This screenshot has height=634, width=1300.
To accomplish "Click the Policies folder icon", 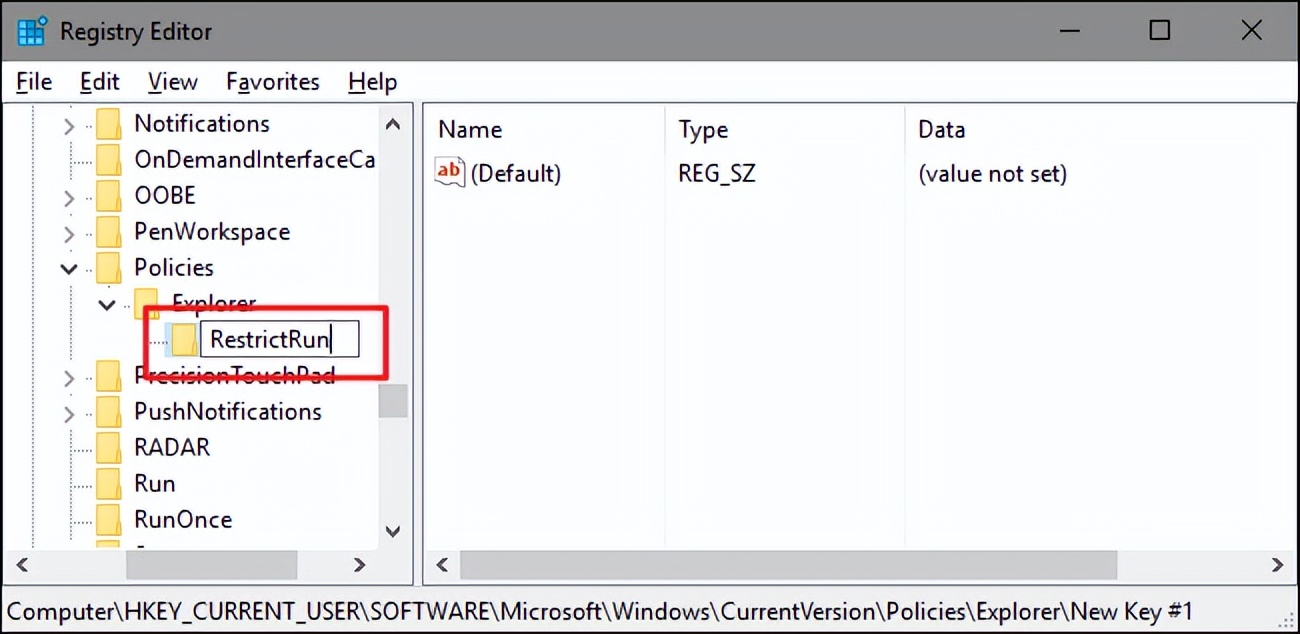I will [x=107, y=267].
